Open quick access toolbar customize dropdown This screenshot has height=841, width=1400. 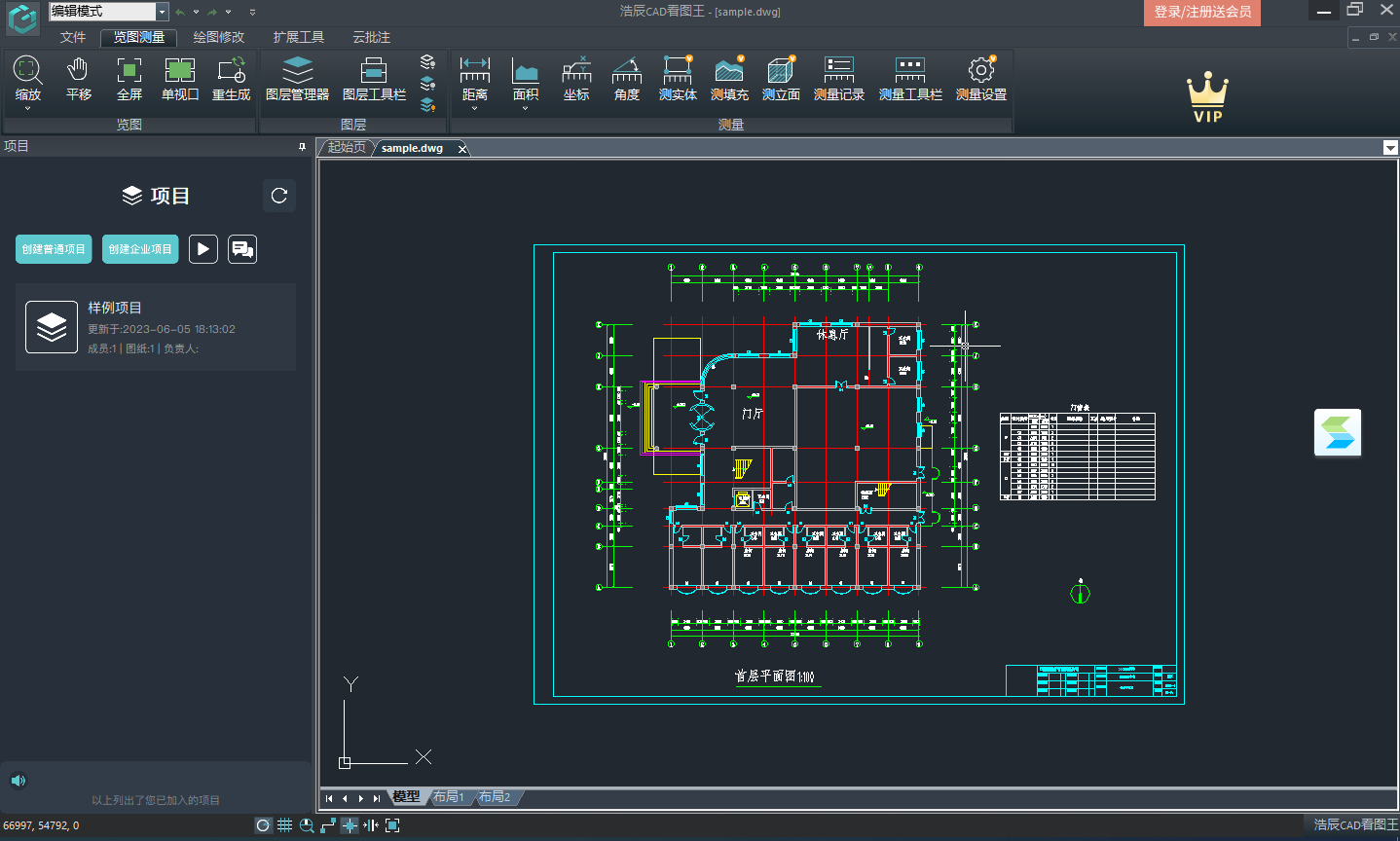[252, 12]
